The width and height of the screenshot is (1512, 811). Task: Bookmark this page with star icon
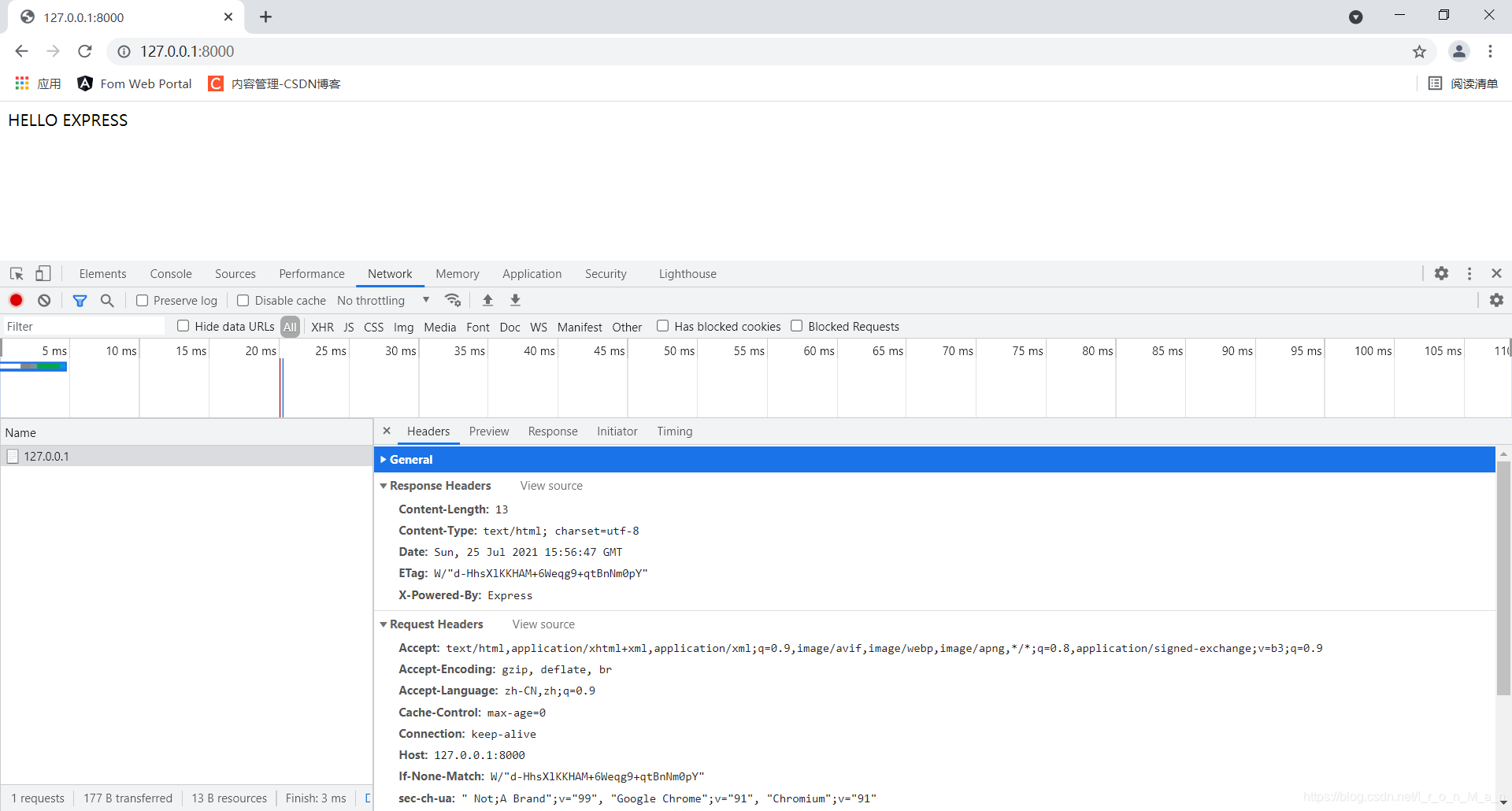(x=1419, y=52)
